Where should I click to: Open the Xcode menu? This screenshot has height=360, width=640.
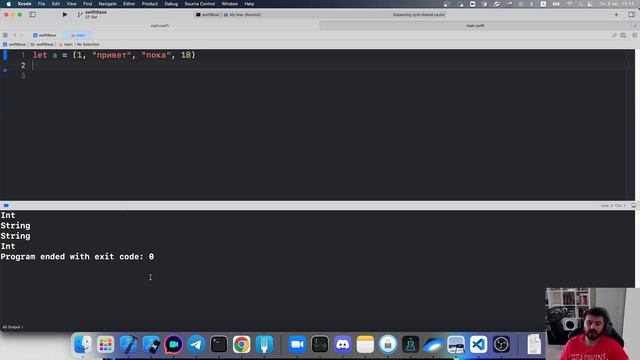click(x=24, y=4)
